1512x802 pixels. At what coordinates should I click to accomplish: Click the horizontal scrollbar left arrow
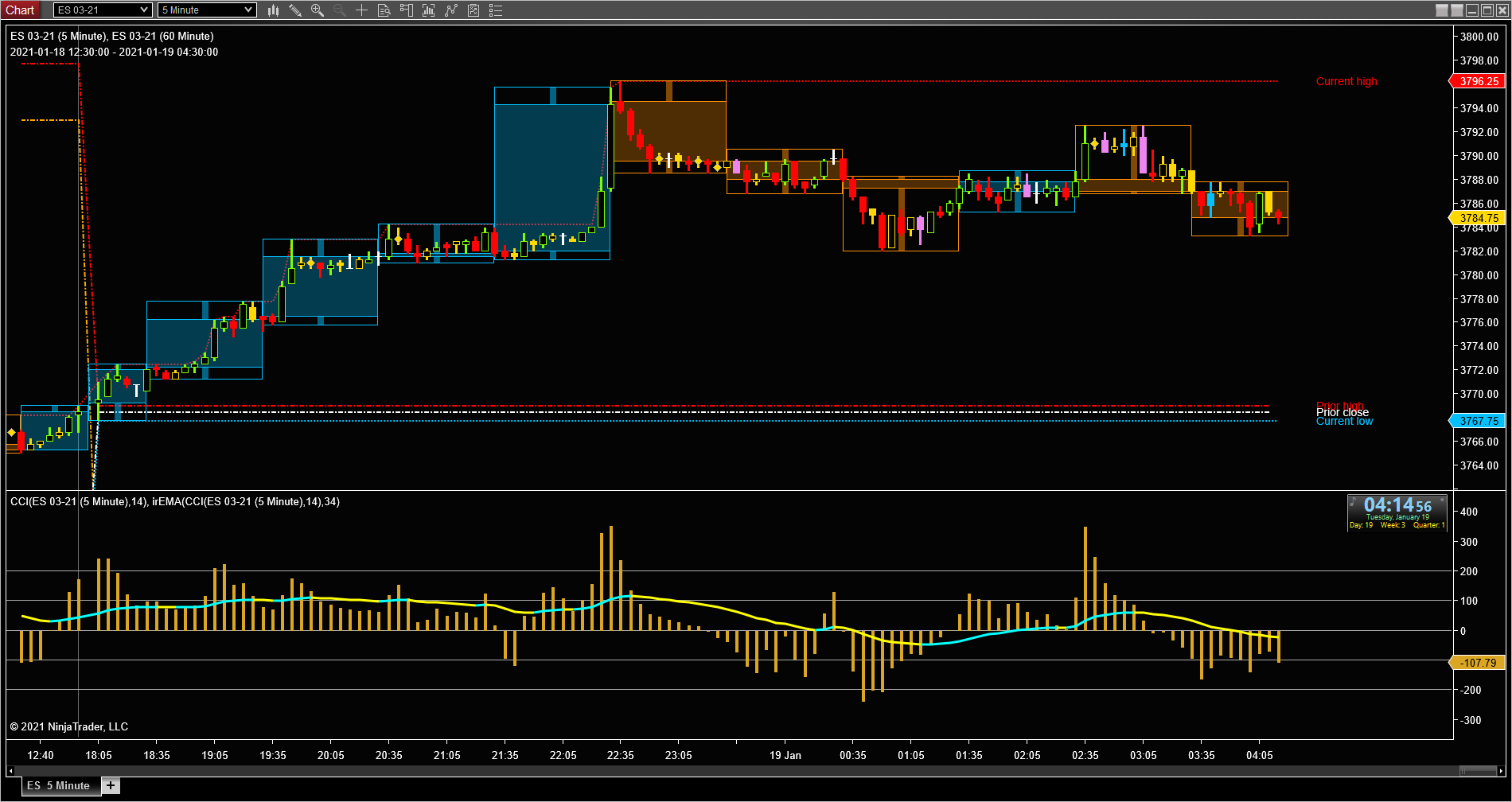pyautogui.click(x=10, y=771)
